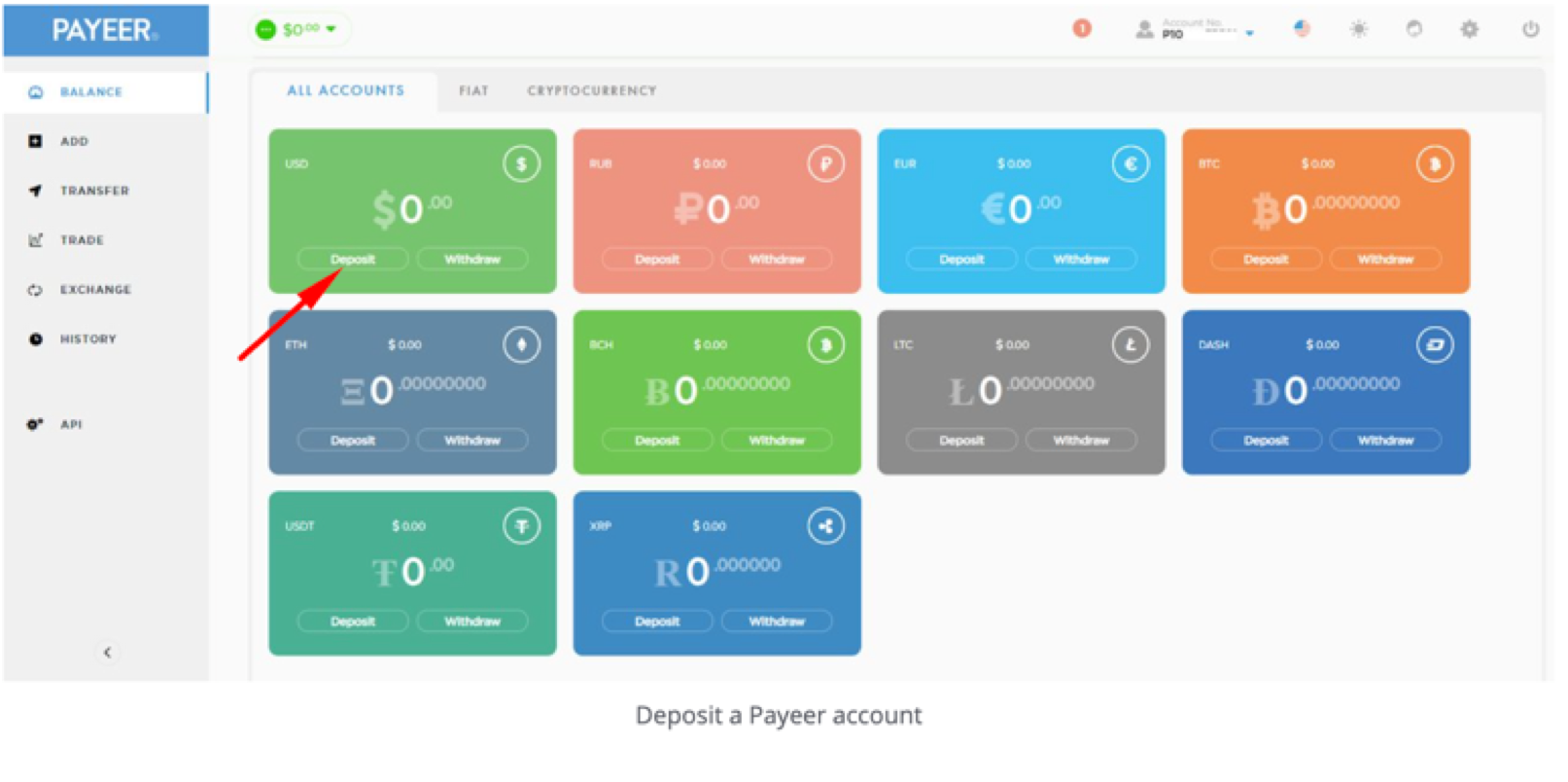The image size is (1568, 782).
Task: Click the PAYEER logo
Action: point(105,30)
